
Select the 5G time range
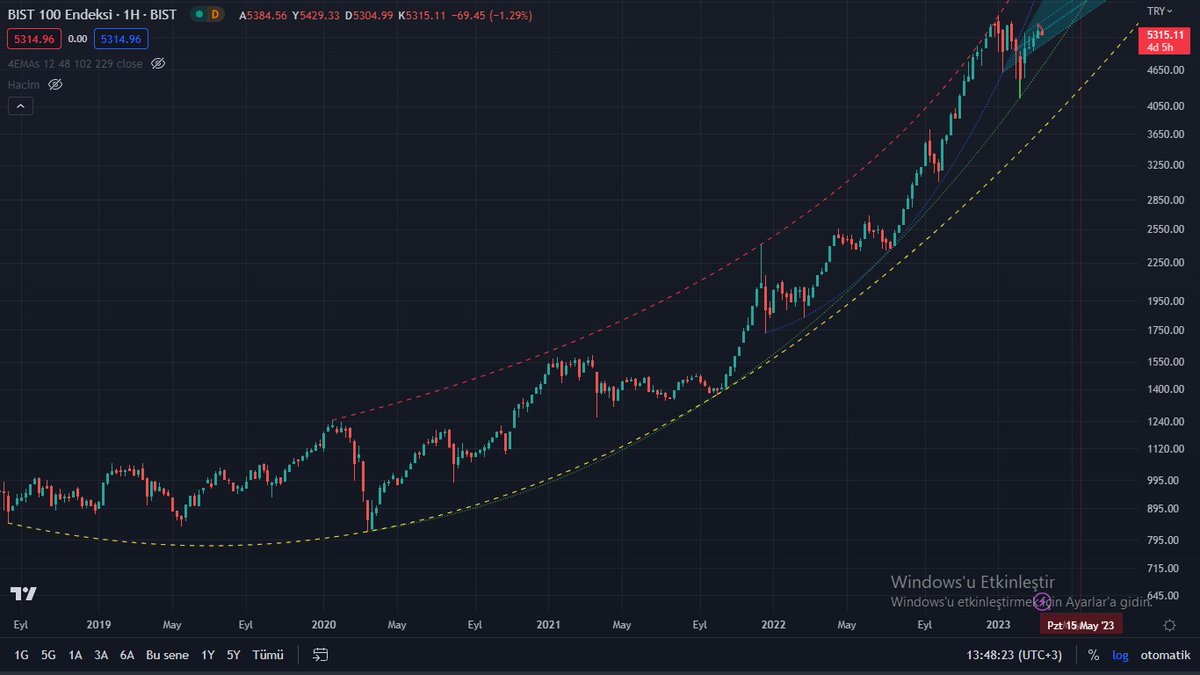pyautogui.click(x=48, y=655)
